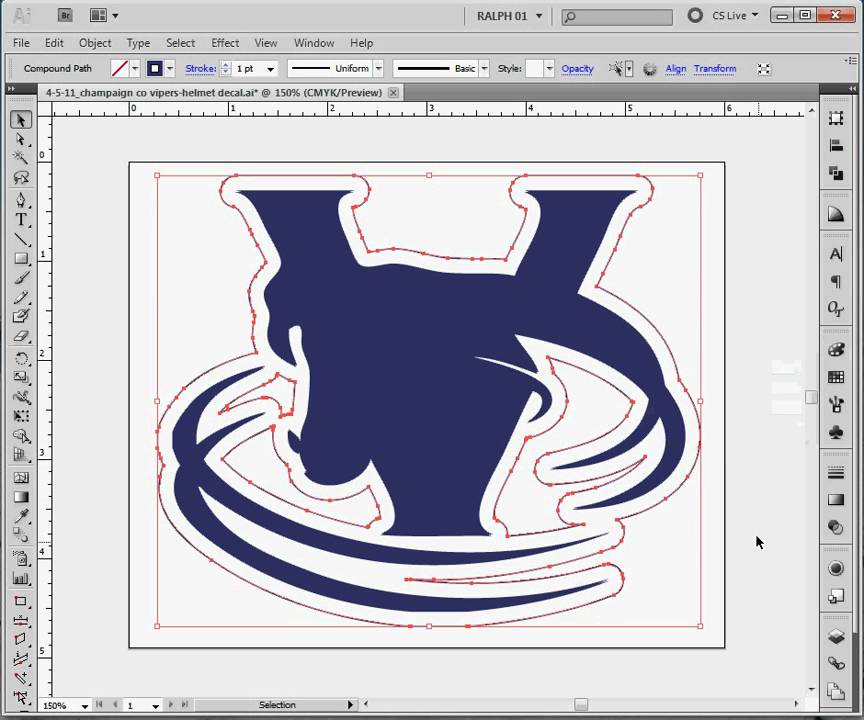This screenshot has height=720, width=864.
Task: Select the Type tool
Action: [21, 219]
